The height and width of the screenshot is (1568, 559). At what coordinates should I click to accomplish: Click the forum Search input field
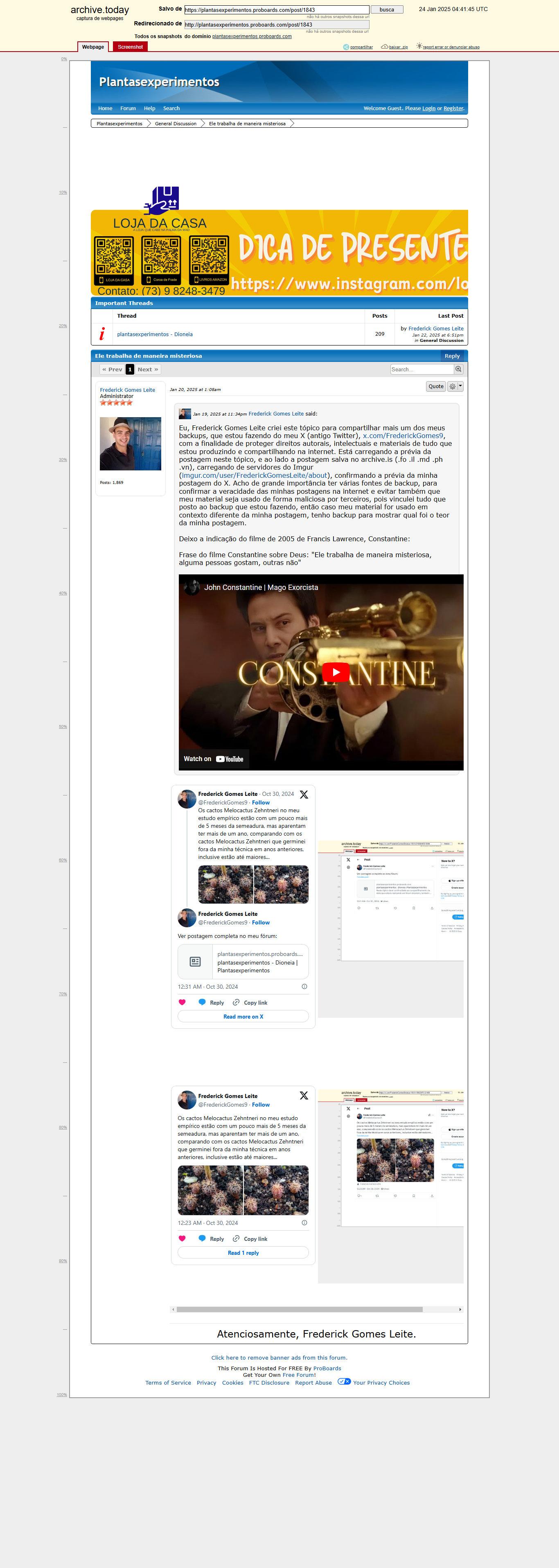pyautogui.click(x=422, y=369)
